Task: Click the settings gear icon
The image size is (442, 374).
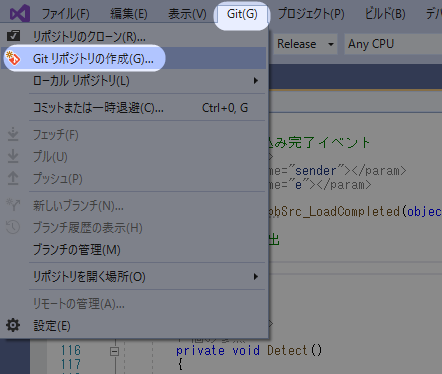Action: 13,325
